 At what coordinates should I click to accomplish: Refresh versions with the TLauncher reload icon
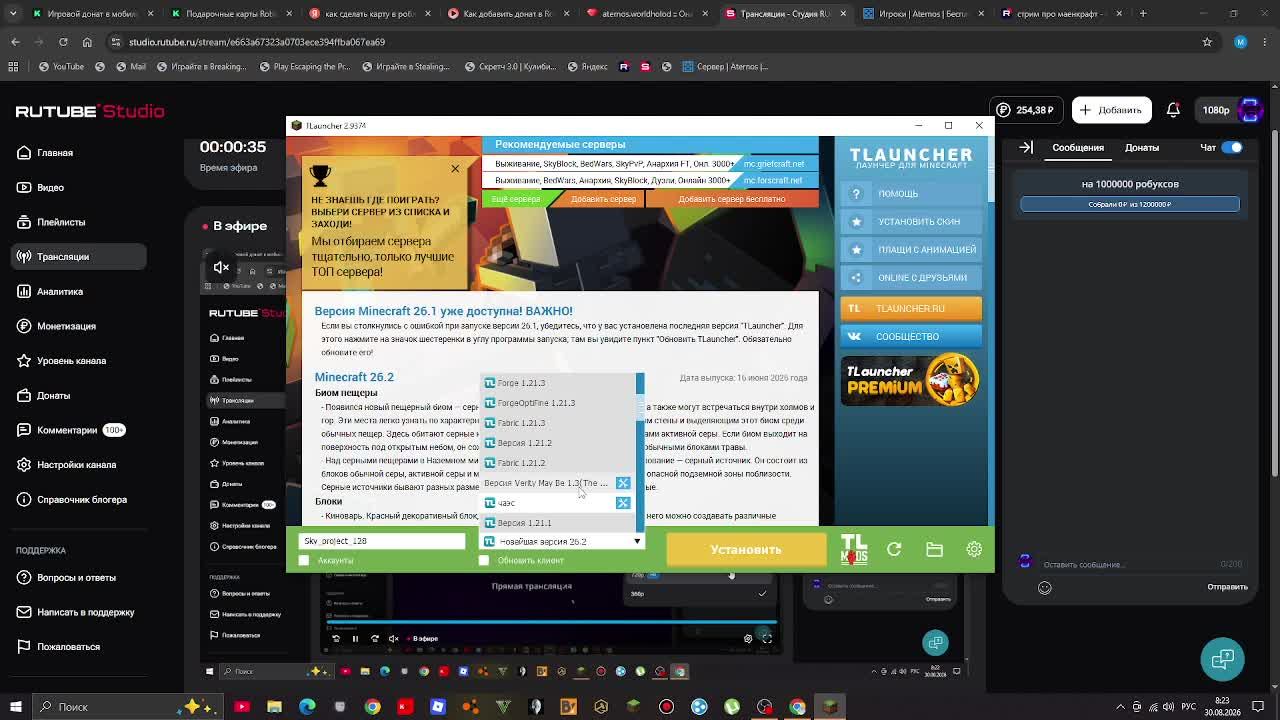coord(894,549)
